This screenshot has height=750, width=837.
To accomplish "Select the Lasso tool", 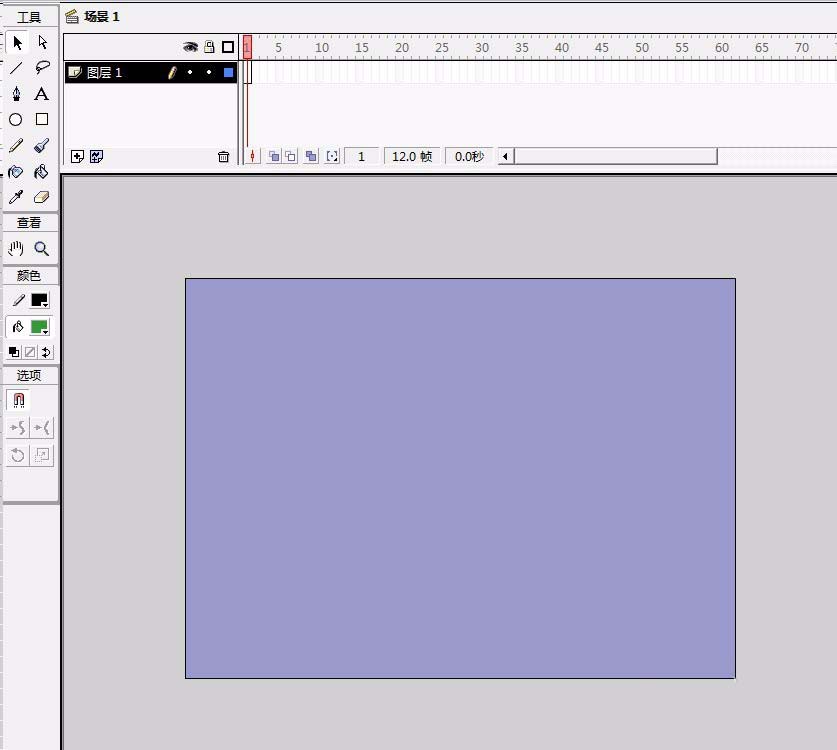I will pyautogui.click(x=42, y=67).
